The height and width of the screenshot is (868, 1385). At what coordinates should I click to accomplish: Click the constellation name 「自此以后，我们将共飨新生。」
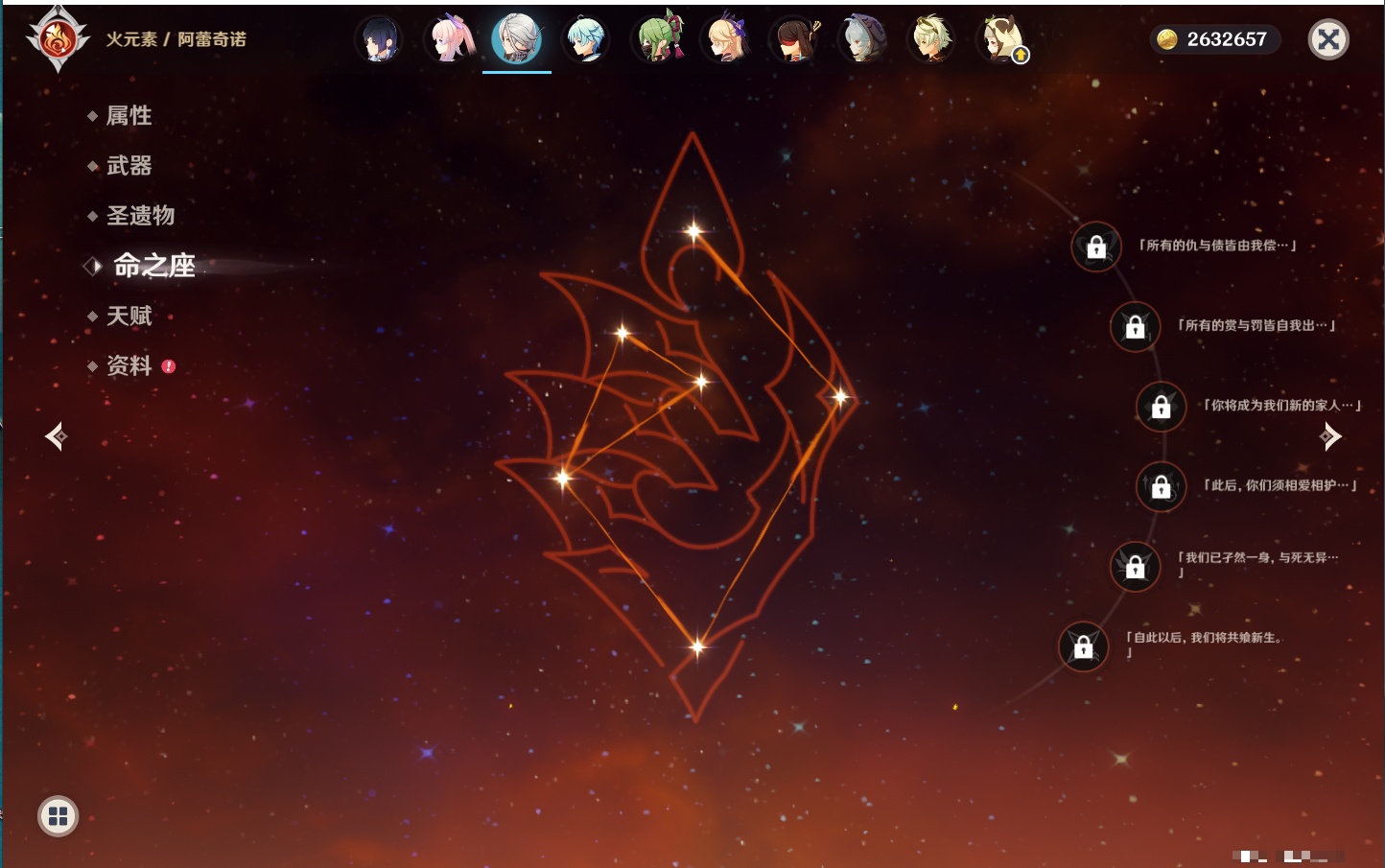click(1205, 645)
